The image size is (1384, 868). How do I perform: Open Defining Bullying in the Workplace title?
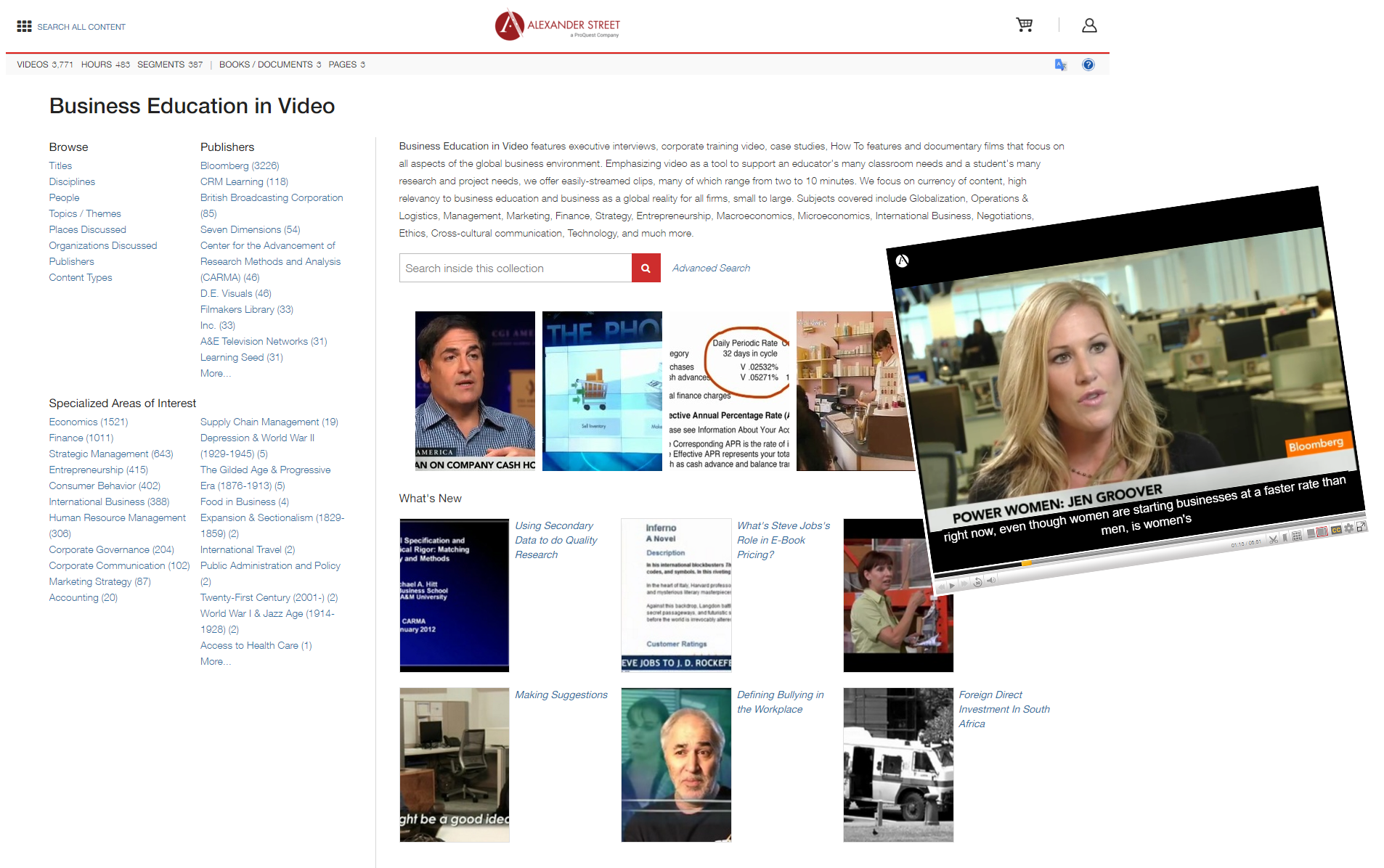(x=781, y=702)
